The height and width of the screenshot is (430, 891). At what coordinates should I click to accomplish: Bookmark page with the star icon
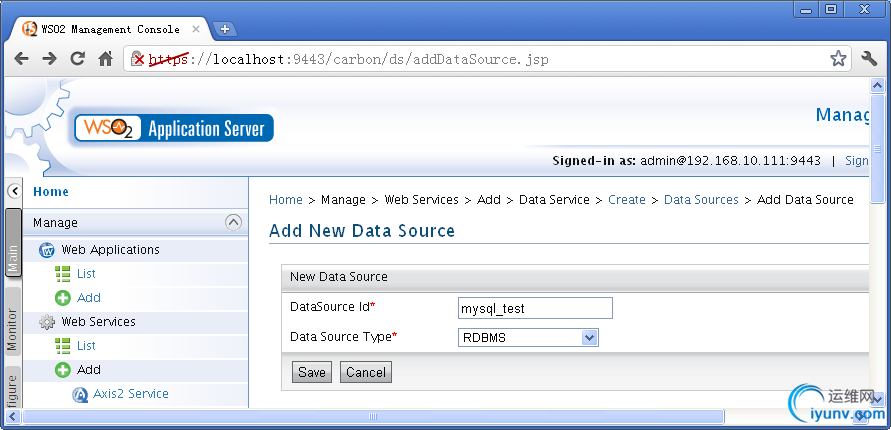tap(838, 59)
